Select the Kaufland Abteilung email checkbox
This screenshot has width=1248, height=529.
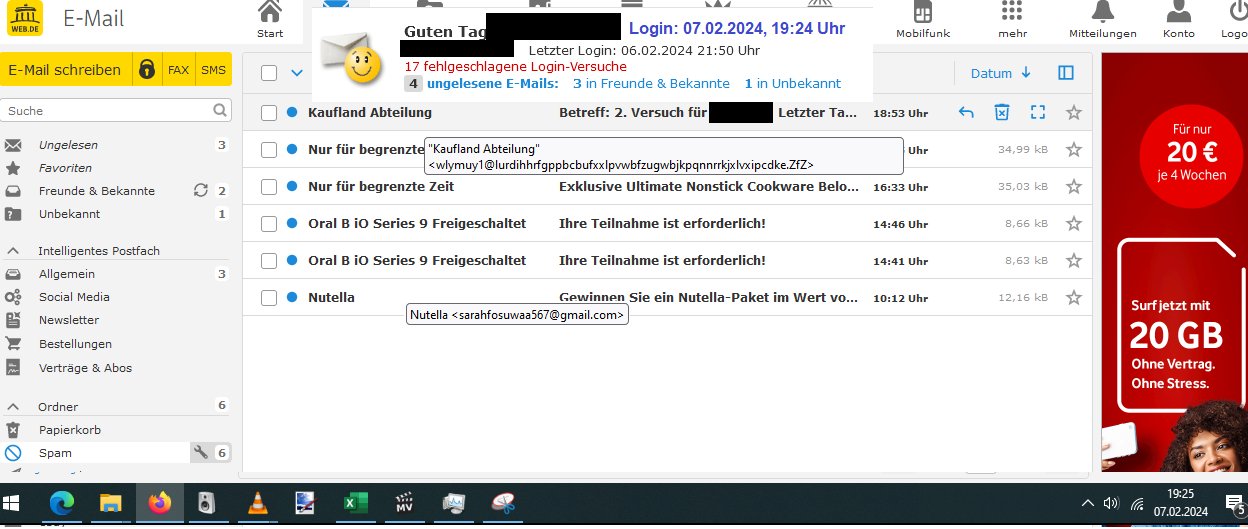[x=269, y=113]
